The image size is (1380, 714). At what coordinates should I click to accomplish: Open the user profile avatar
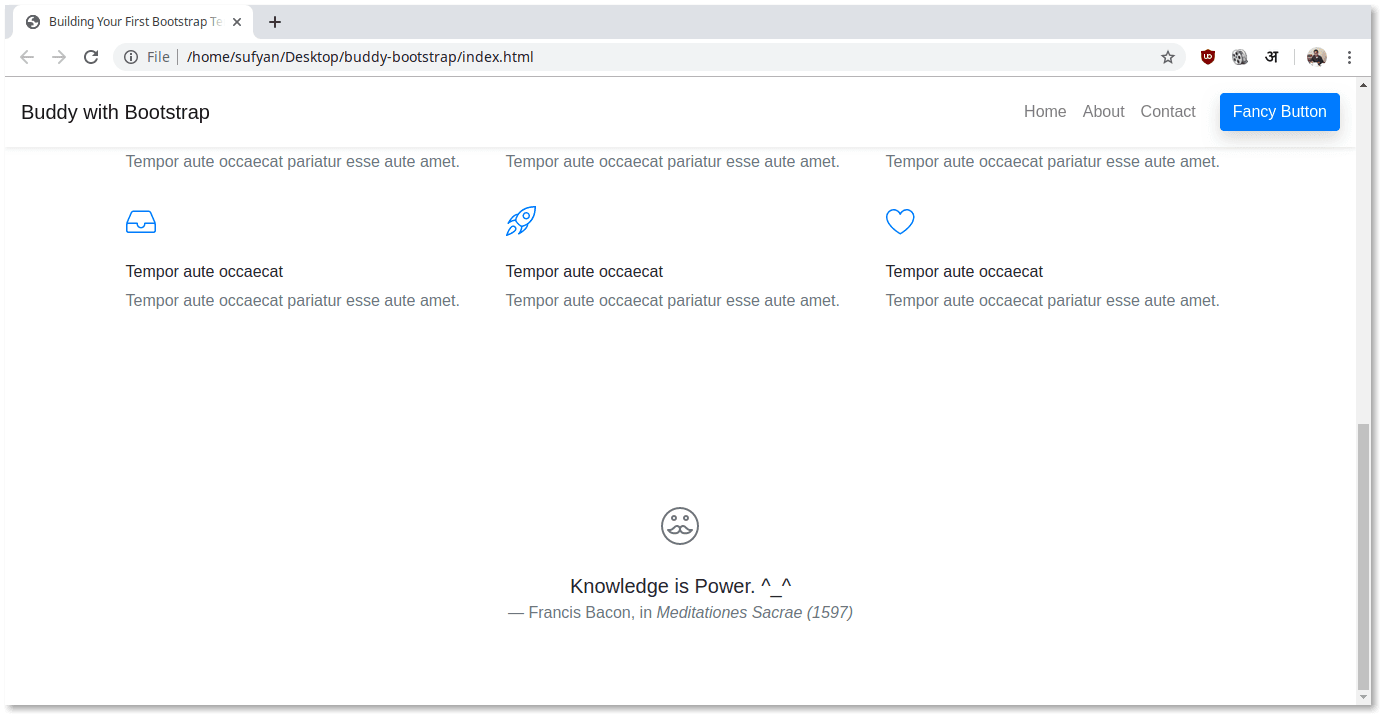(1316, 57)
